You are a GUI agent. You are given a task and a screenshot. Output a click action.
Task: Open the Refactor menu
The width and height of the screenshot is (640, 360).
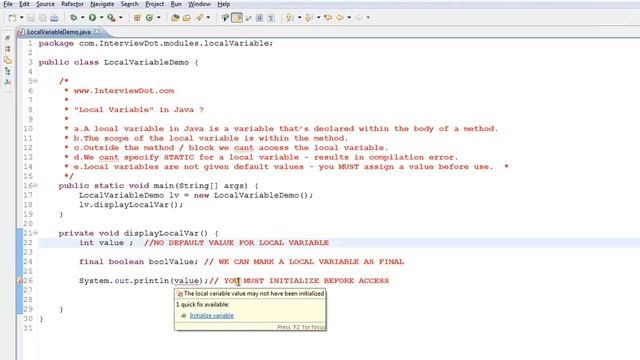click(x=73, y=4)
